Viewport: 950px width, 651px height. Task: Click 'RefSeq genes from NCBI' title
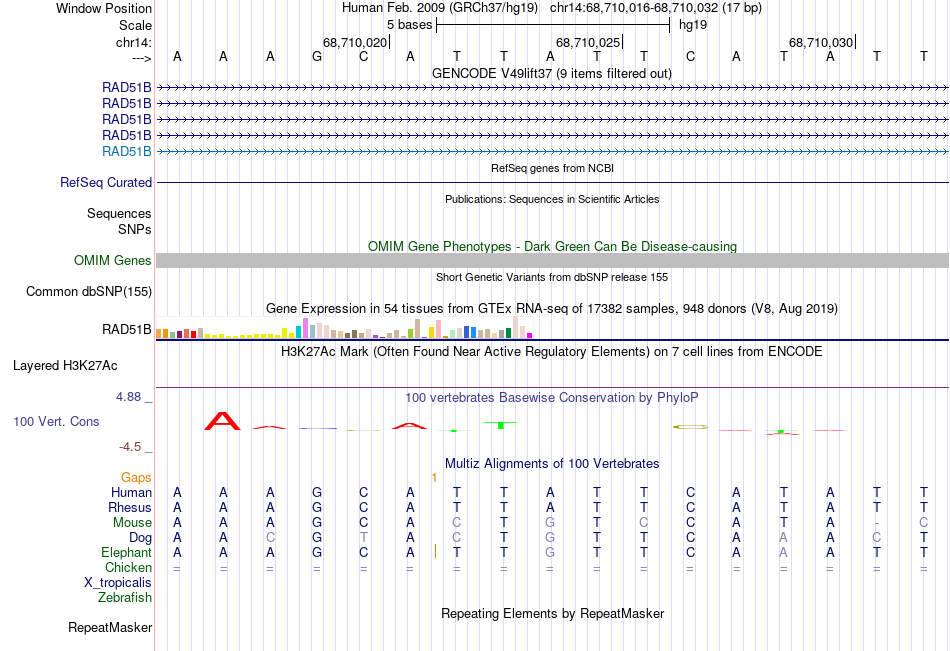[552, 168]
